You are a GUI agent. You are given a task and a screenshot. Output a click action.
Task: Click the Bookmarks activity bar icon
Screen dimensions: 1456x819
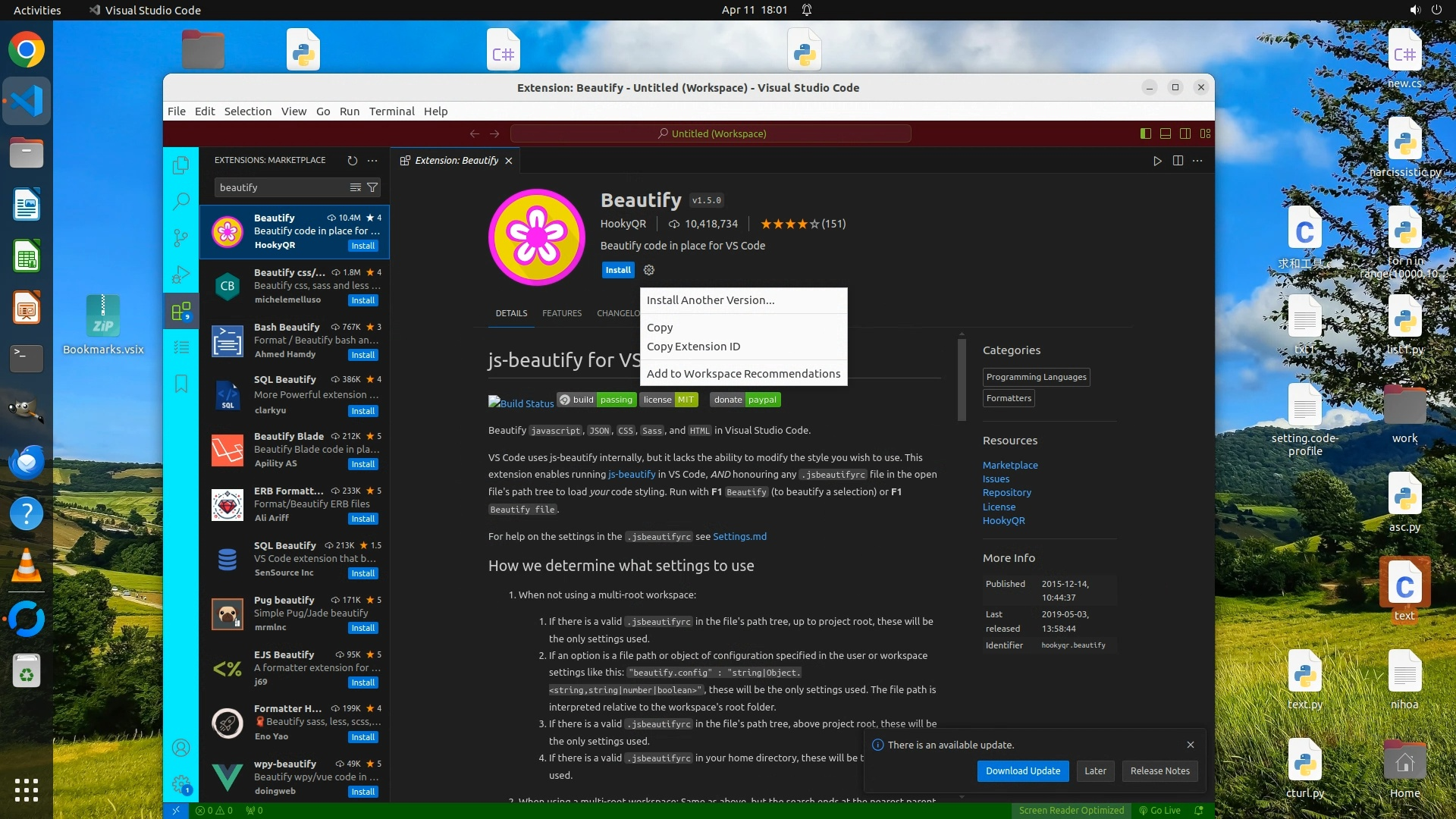tap(180, 384)
